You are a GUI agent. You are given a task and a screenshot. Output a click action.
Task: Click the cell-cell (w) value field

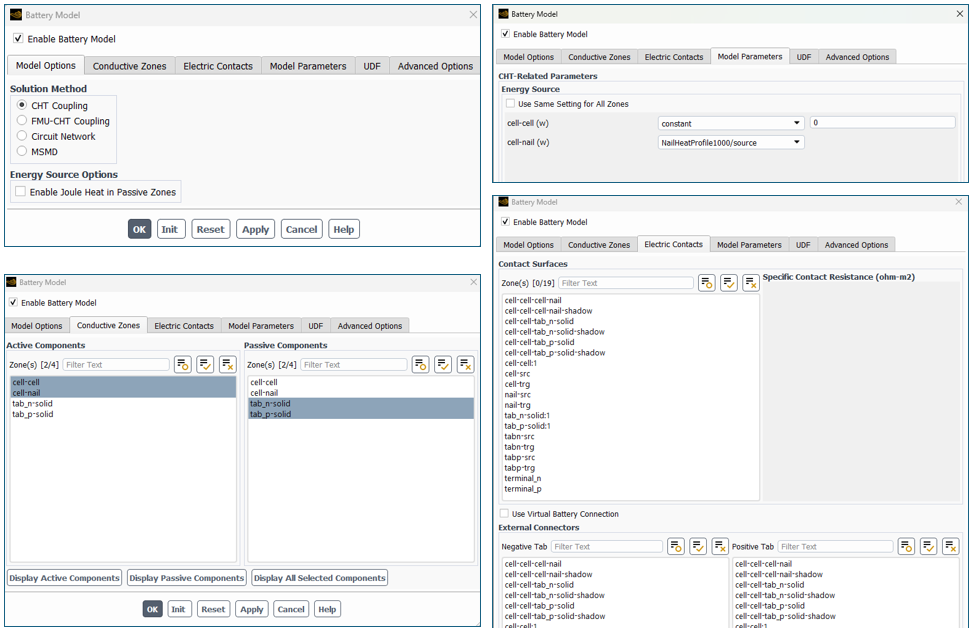(x=882, y=123)
